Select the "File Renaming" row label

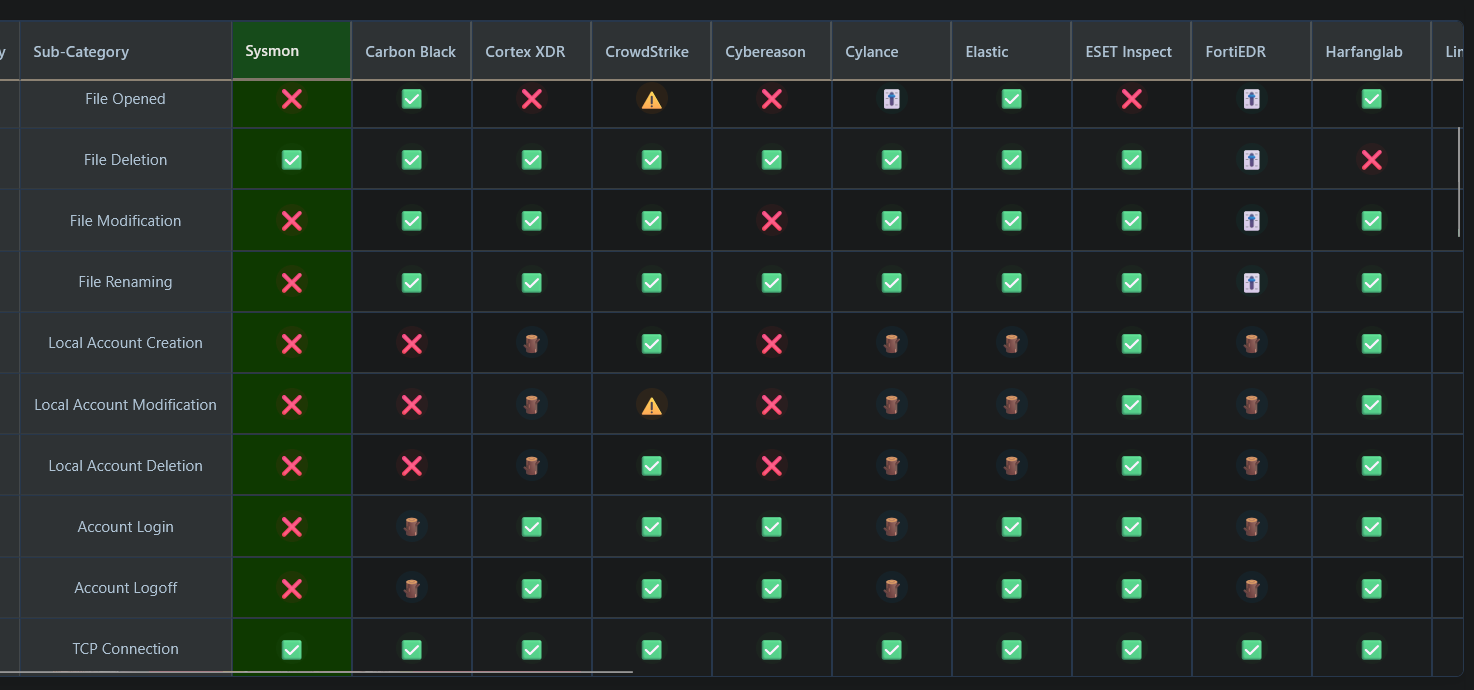(126, 282)
